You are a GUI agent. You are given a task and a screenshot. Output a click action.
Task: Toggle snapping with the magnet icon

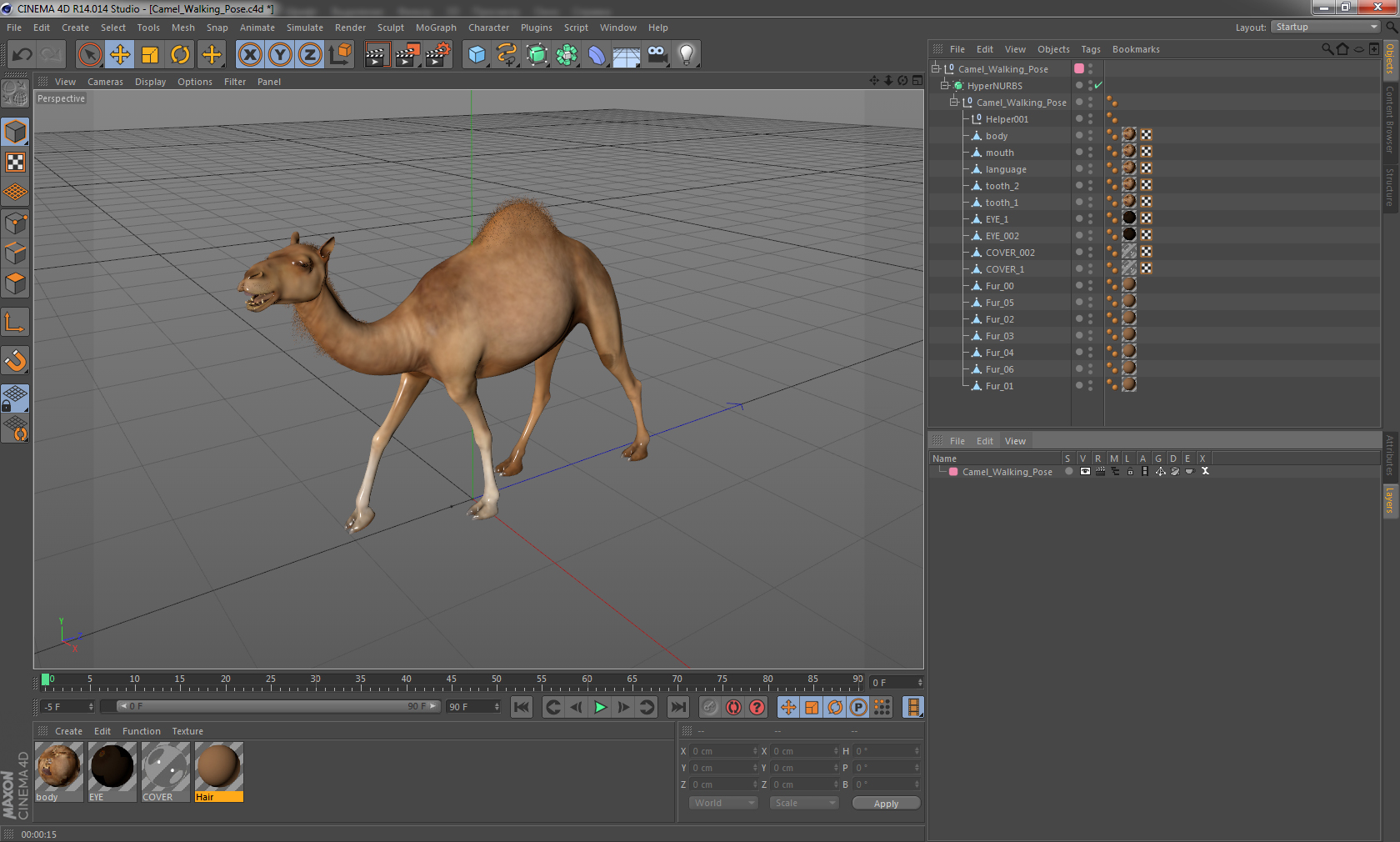(16, 361)
